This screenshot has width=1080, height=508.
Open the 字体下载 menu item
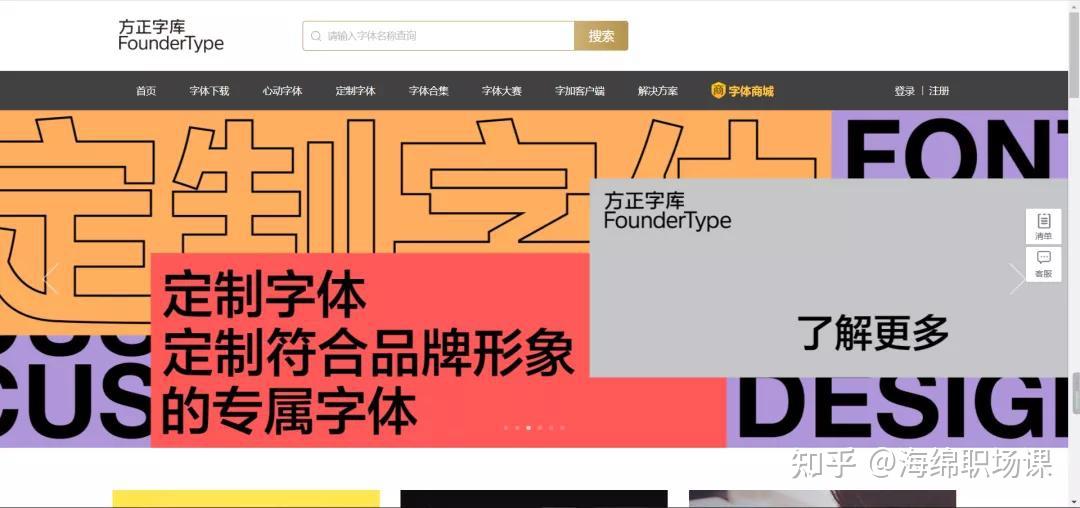pyautogui.click(x=209, y=91)
